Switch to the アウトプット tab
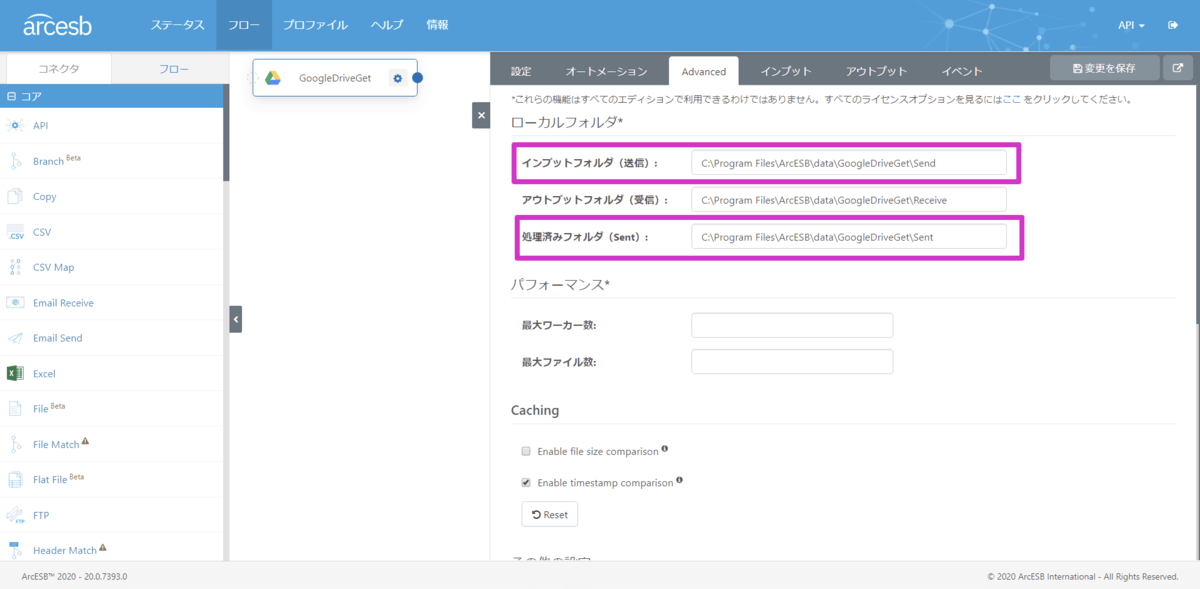This screenshot has height=589, width=1200. (x=876, y=71)
